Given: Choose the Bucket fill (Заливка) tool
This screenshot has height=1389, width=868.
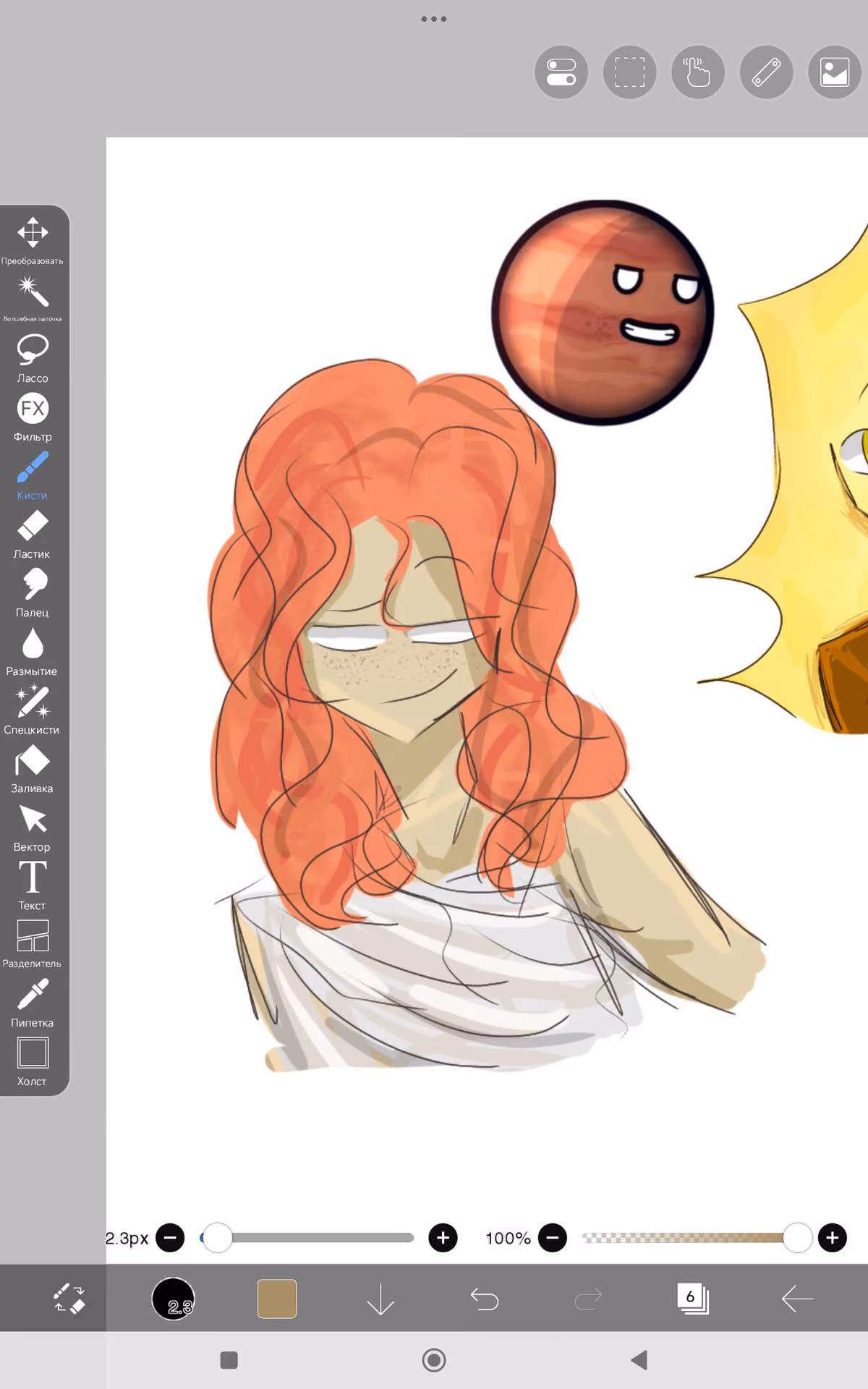Looking at the screenshot, I should point(33,769).
